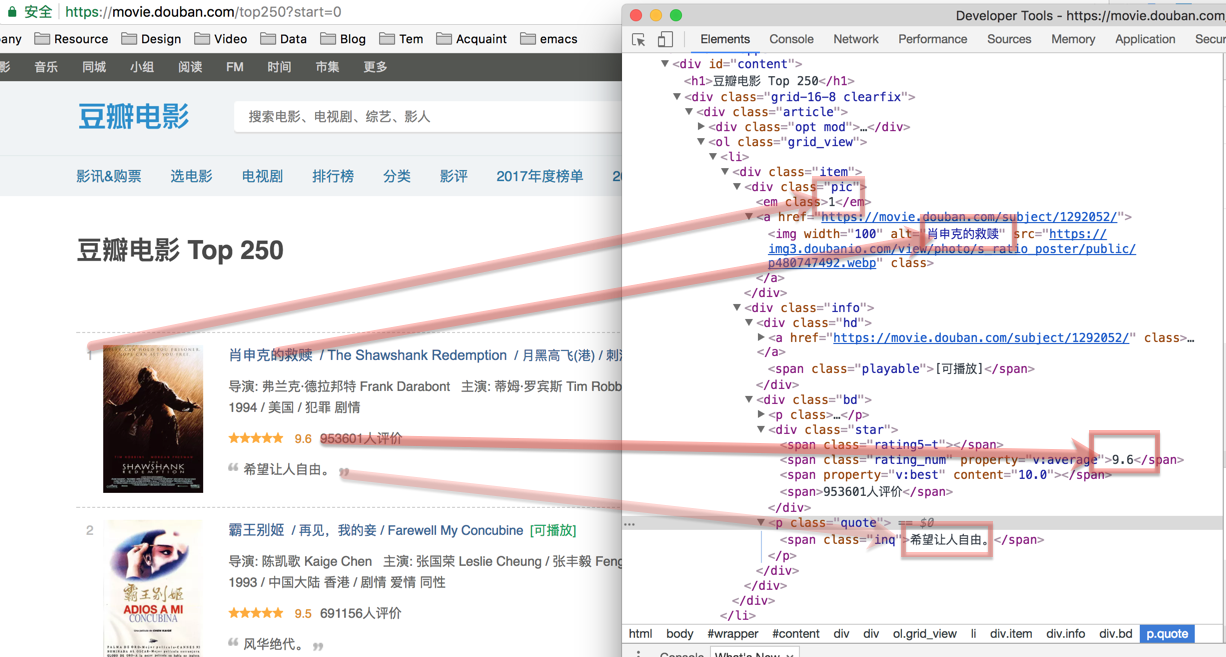Click the 同城 item in Douban top nav
This screenshot has height=657, width=1226.
(x=94, y=67)
